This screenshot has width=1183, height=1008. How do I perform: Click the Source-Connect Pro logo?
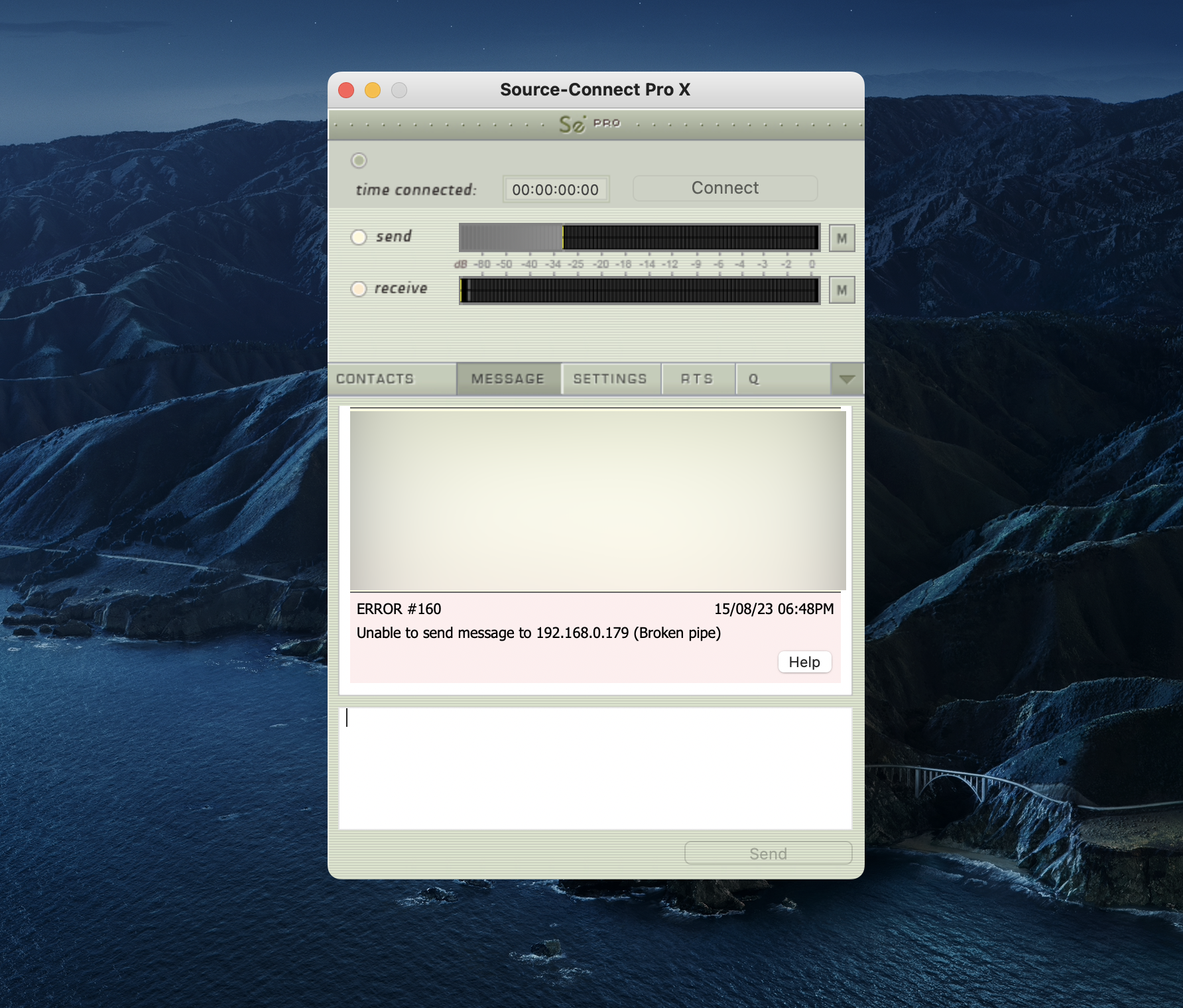tap(589, 124)
